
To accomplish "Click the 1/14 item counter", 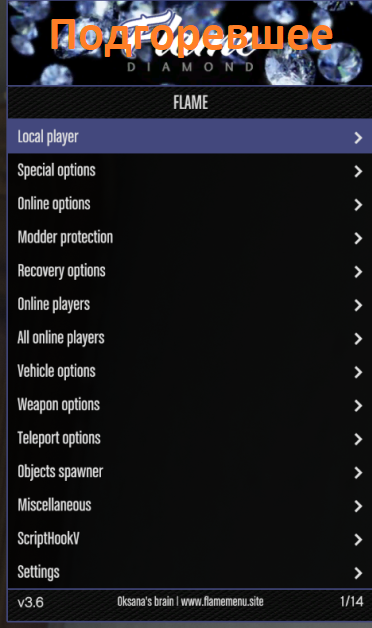I will pos(352,602).
